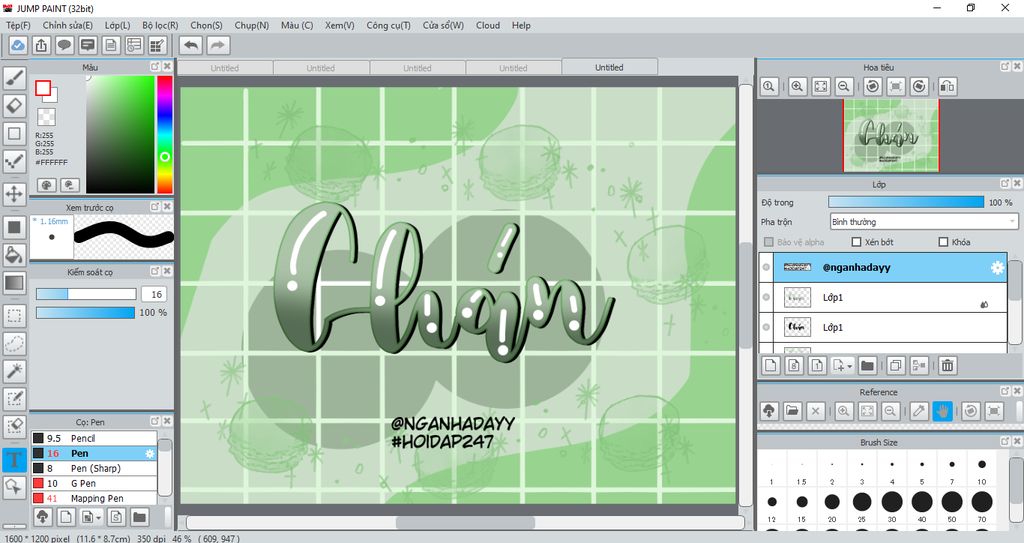Image resolution: width=1024 pixels, height=543 pixels.
Task: Click transparent color swatch in Màu panel
Action: 46,117
